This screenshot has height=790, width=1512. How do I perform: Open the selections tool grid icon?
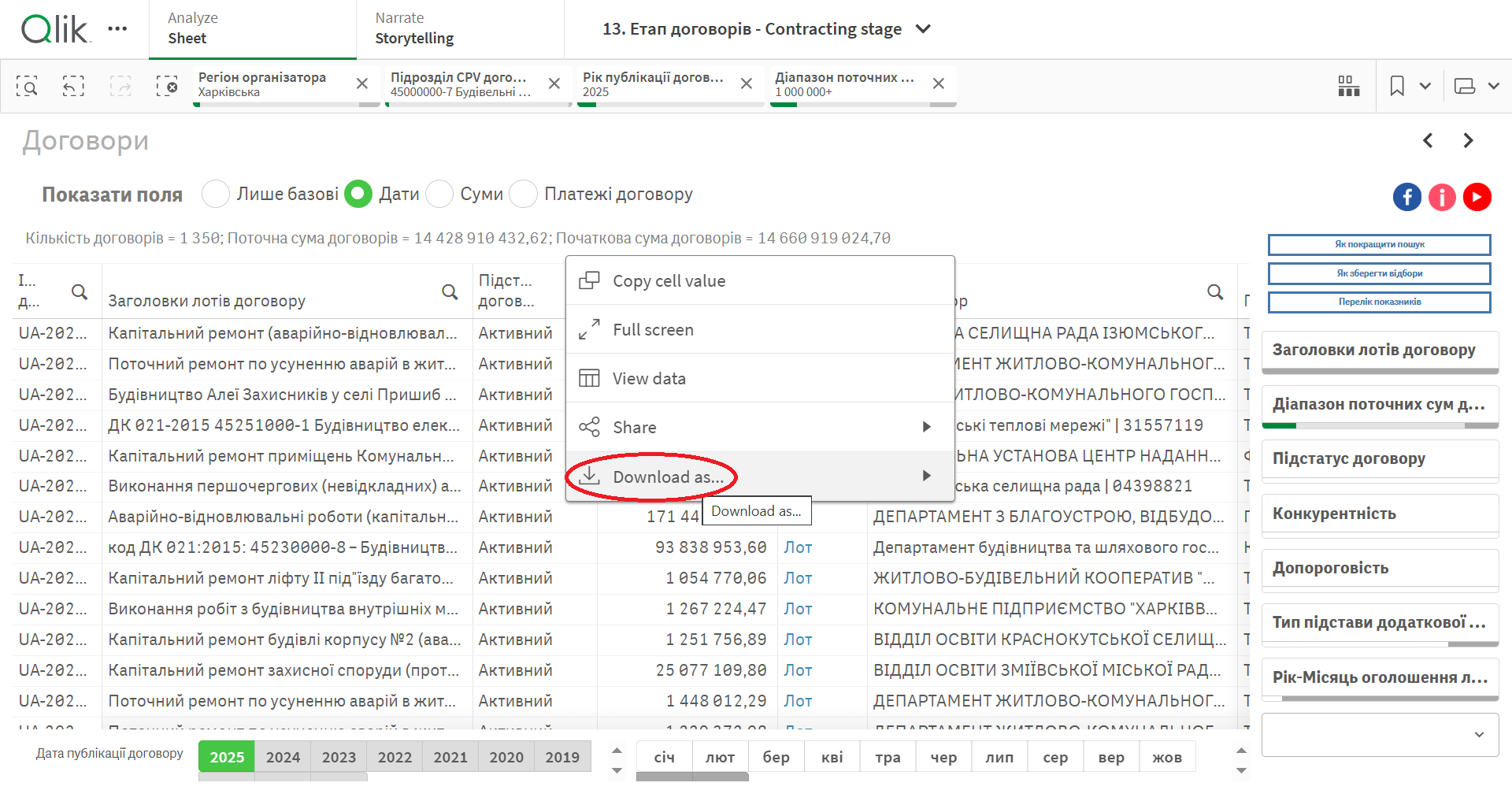click(1348, 86)
